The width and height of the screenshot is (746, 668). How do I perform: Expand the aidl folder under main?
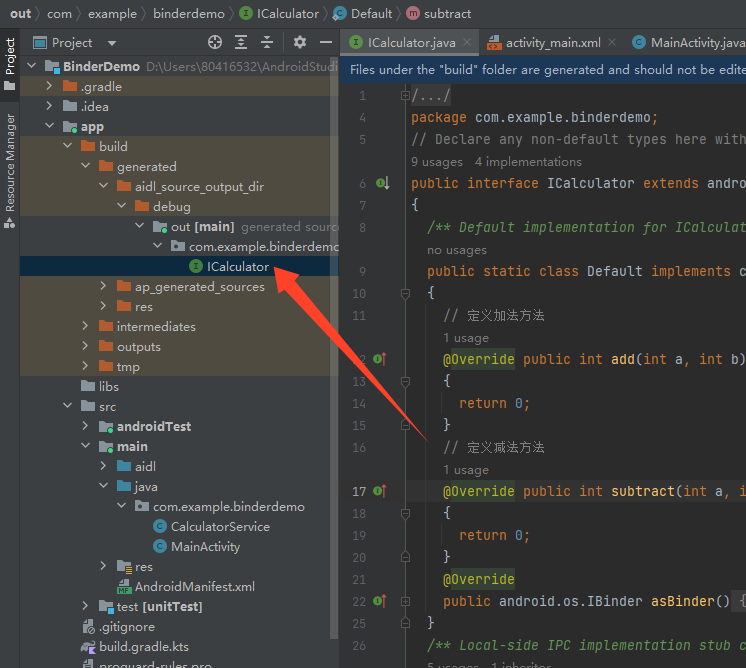104,465
